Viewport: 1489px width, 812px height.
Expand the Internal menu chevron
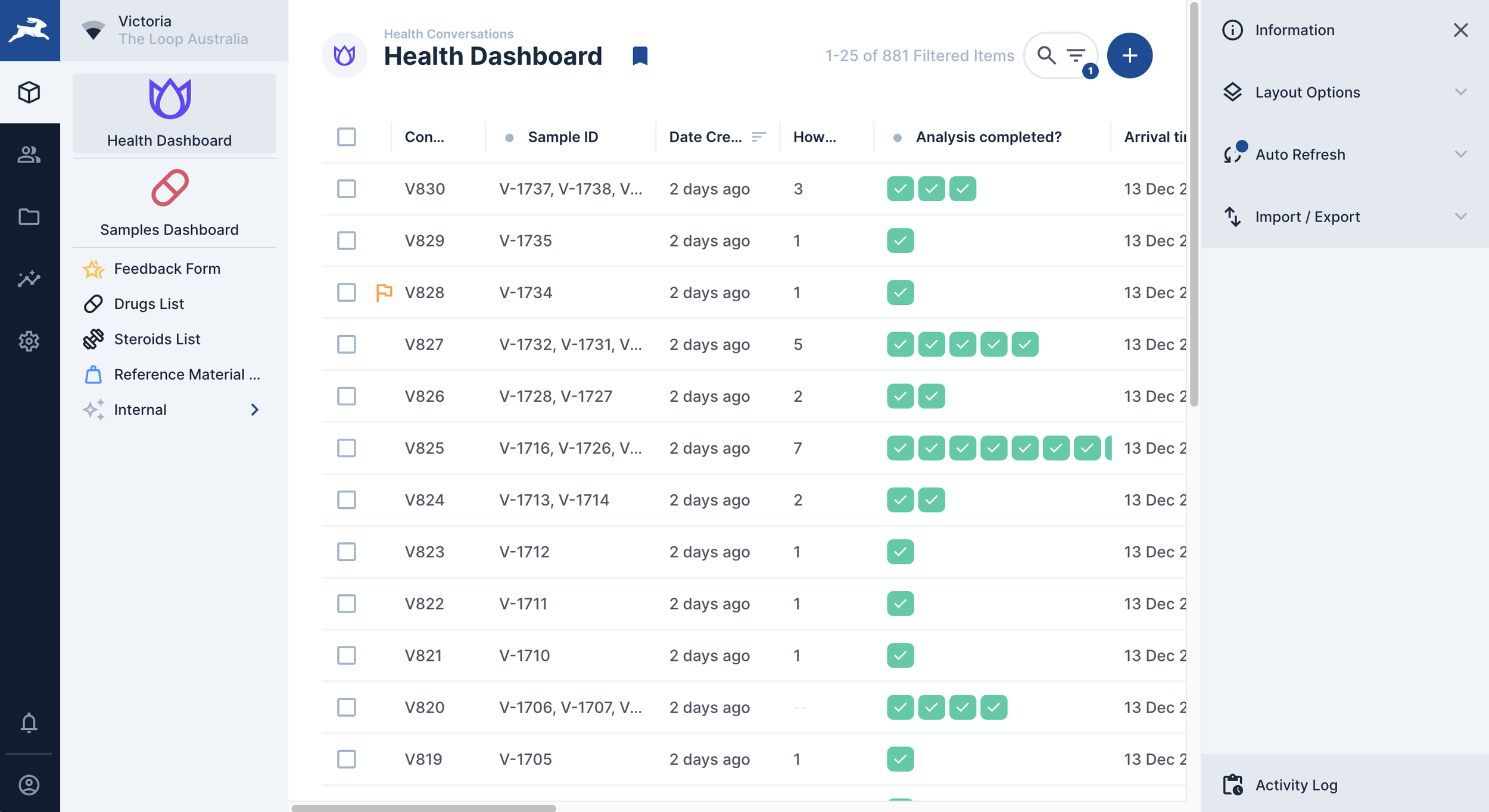(x=255, y=410)
